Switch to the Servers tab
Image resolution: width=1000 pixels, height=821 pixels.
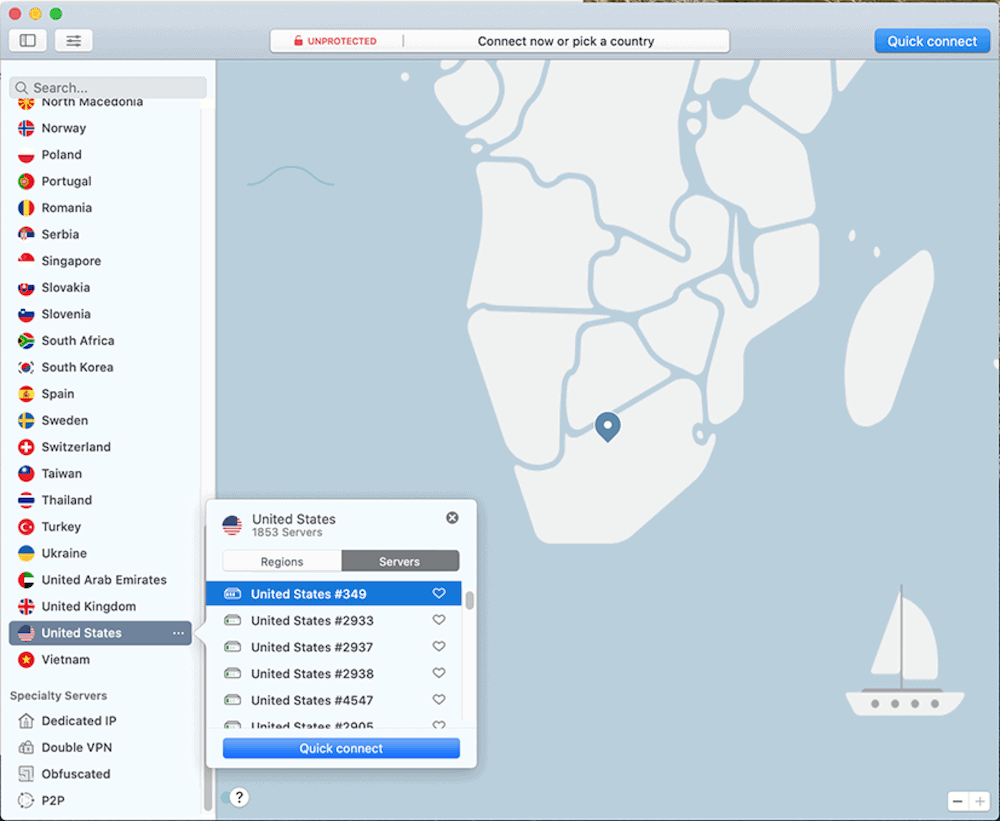pyautogui.click(x=399, y=561)
